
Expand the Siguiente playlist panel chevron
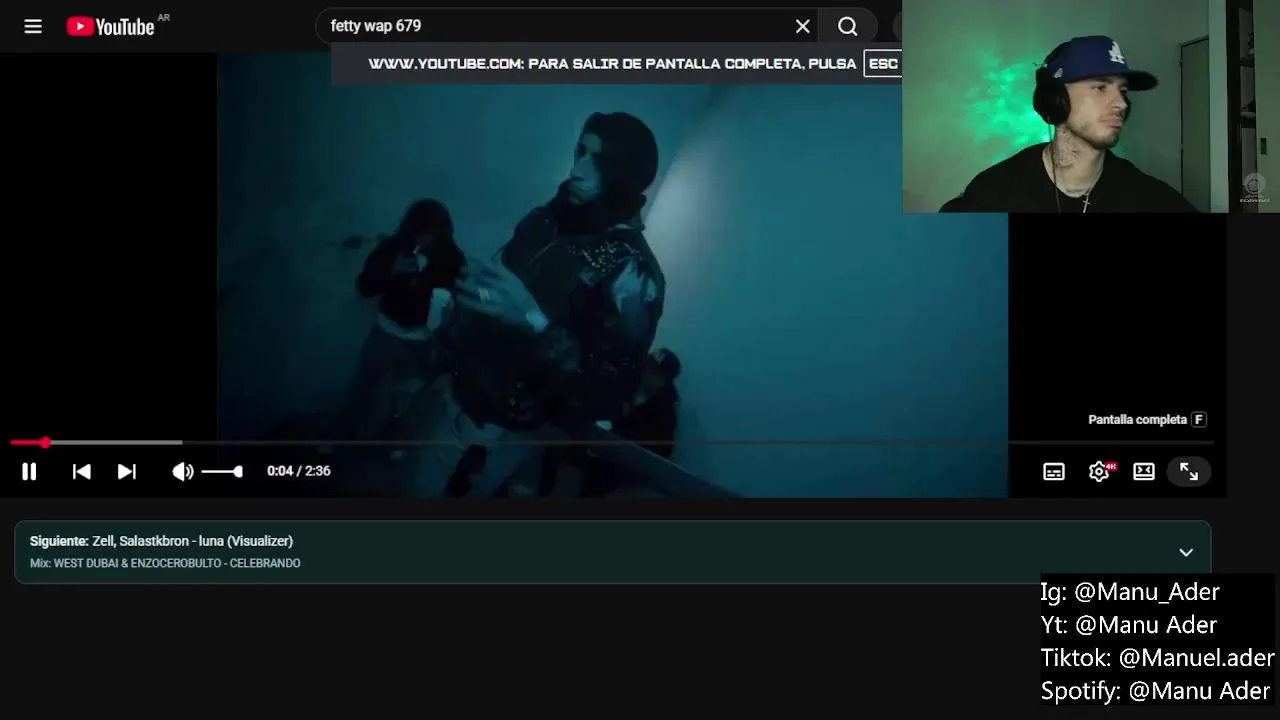tap(1186, 552)
